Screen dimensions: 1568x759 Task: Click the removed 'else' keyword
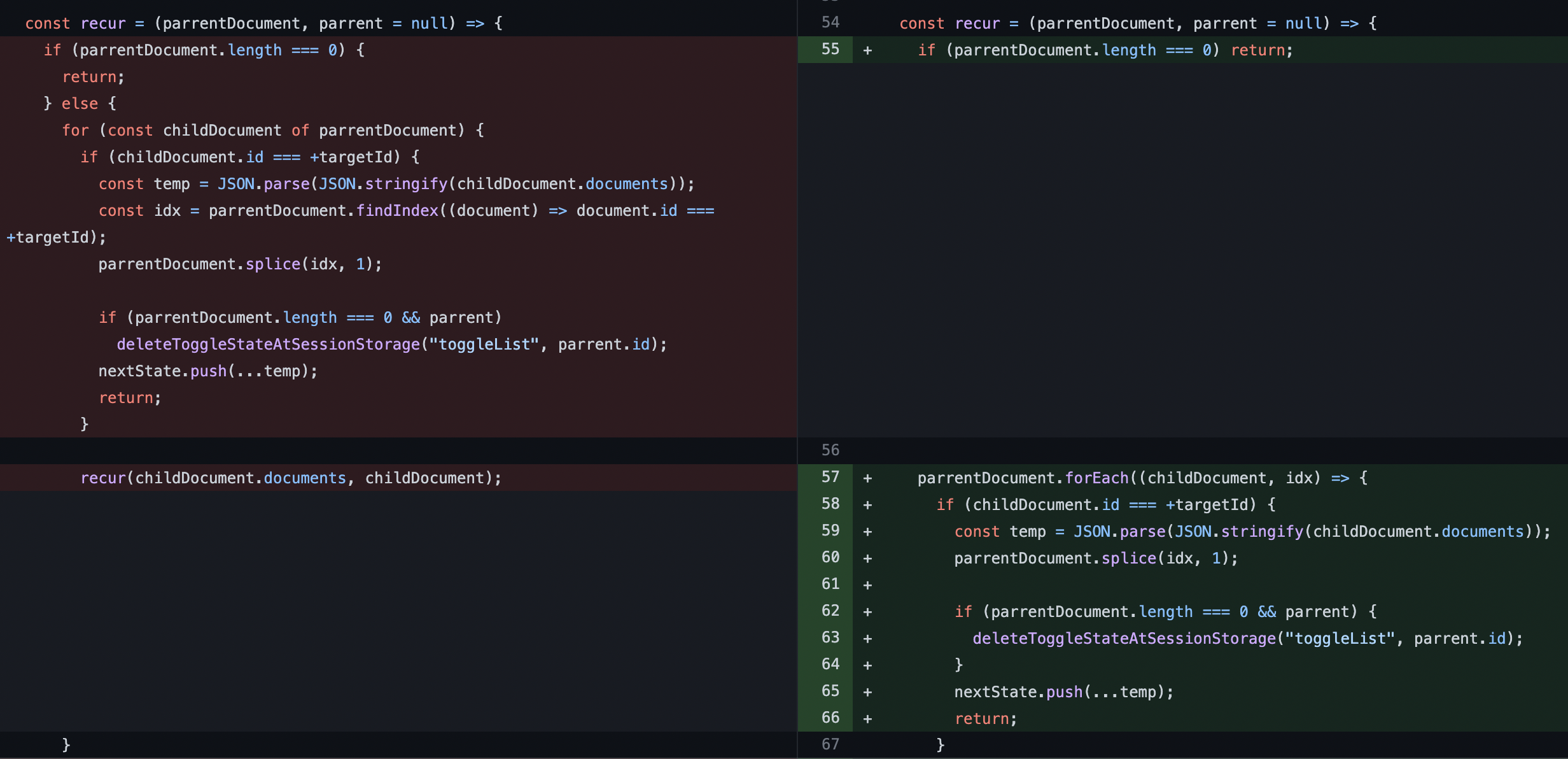point(80,104)
